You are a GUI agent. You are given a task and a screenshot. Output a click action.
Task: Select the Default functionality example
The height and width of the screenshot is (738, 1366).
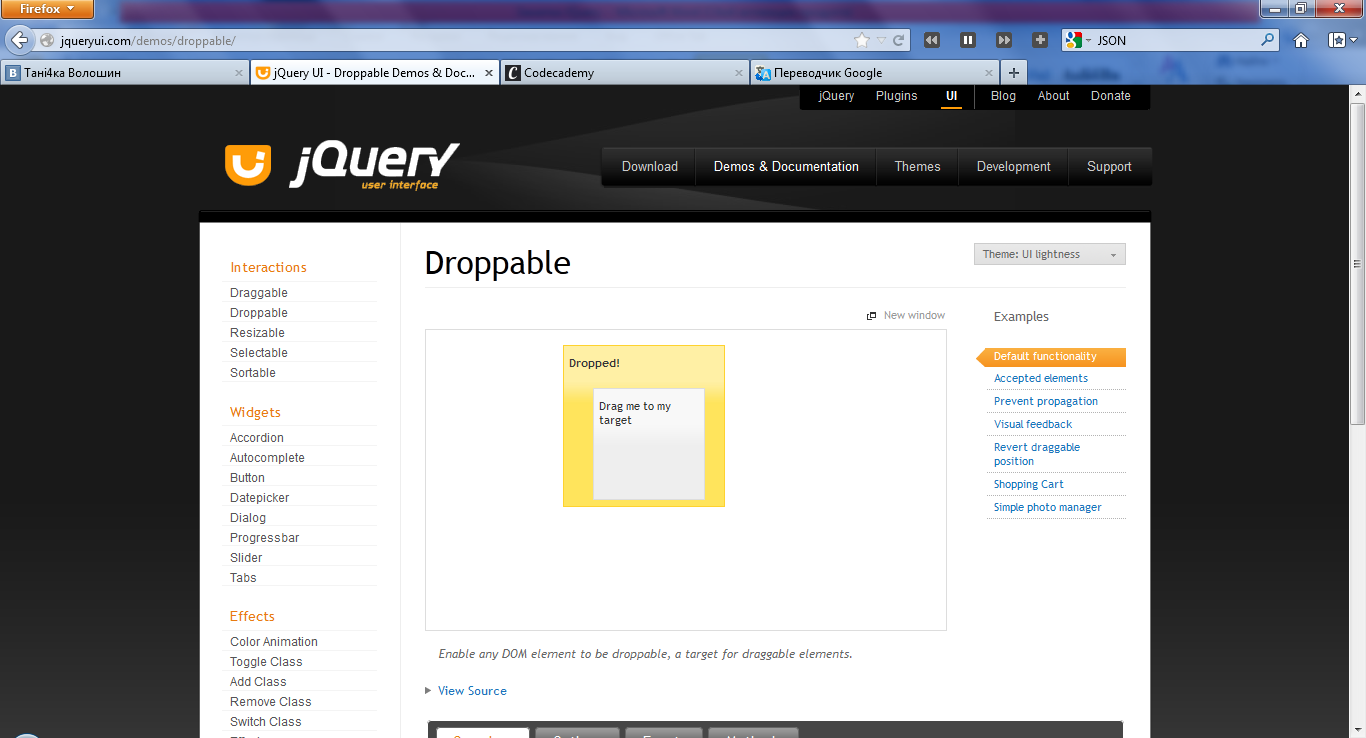tap(1051, 357)
